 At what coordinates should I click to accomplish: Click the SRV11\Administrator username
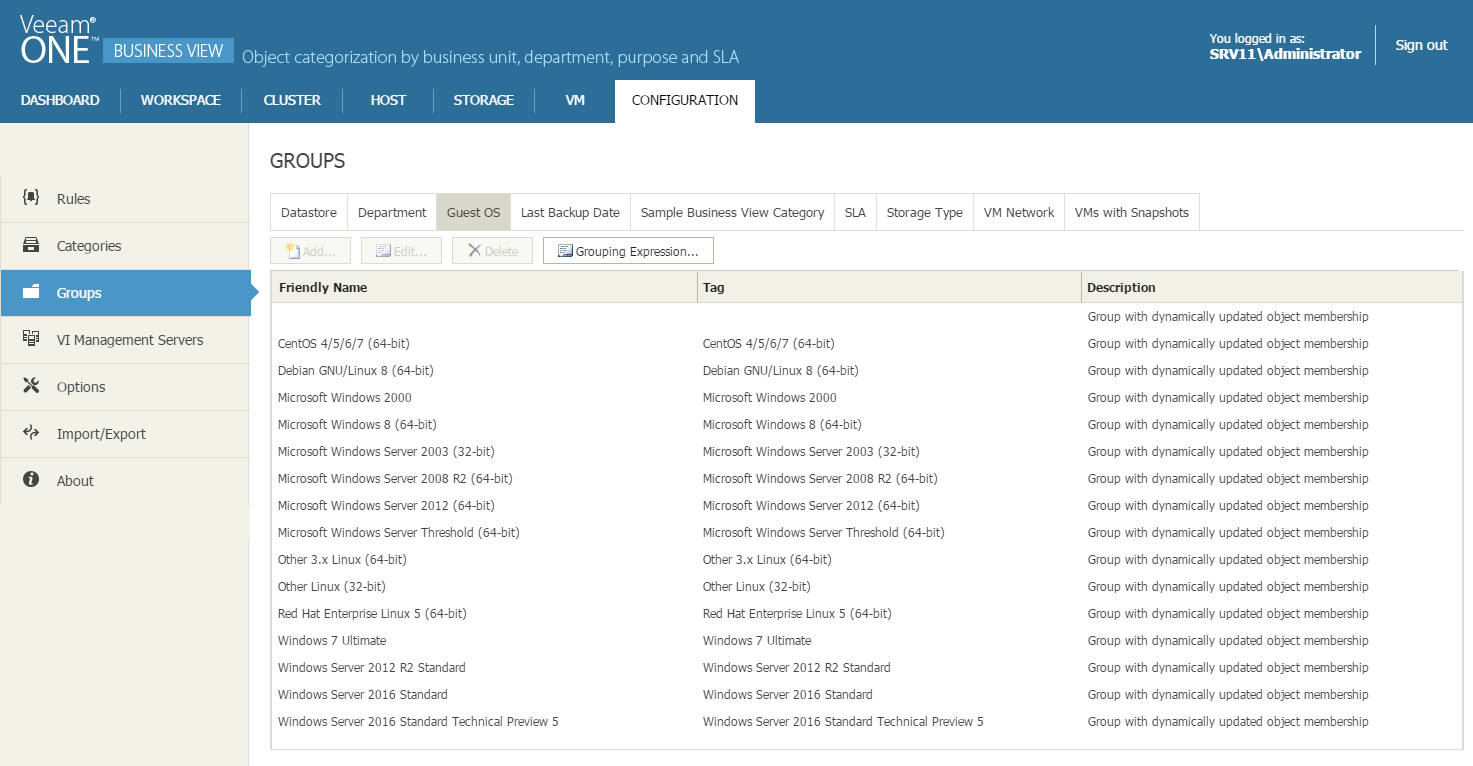point(1285,54)
